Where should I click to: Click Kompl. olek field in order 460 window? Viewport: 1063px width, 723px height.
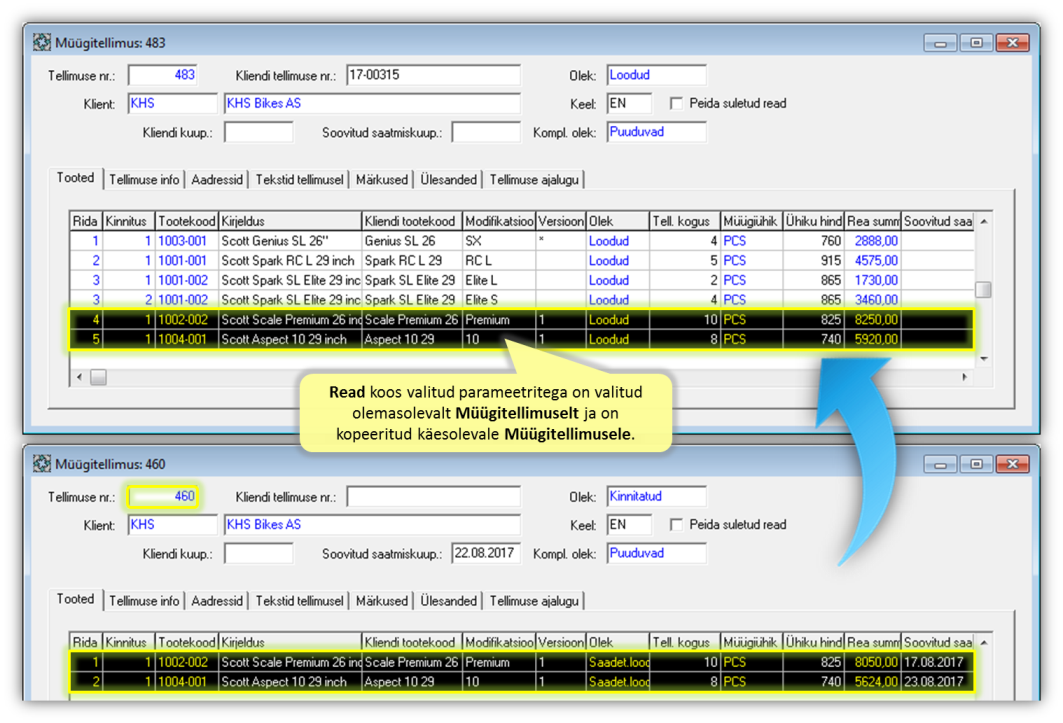[656, 553]
